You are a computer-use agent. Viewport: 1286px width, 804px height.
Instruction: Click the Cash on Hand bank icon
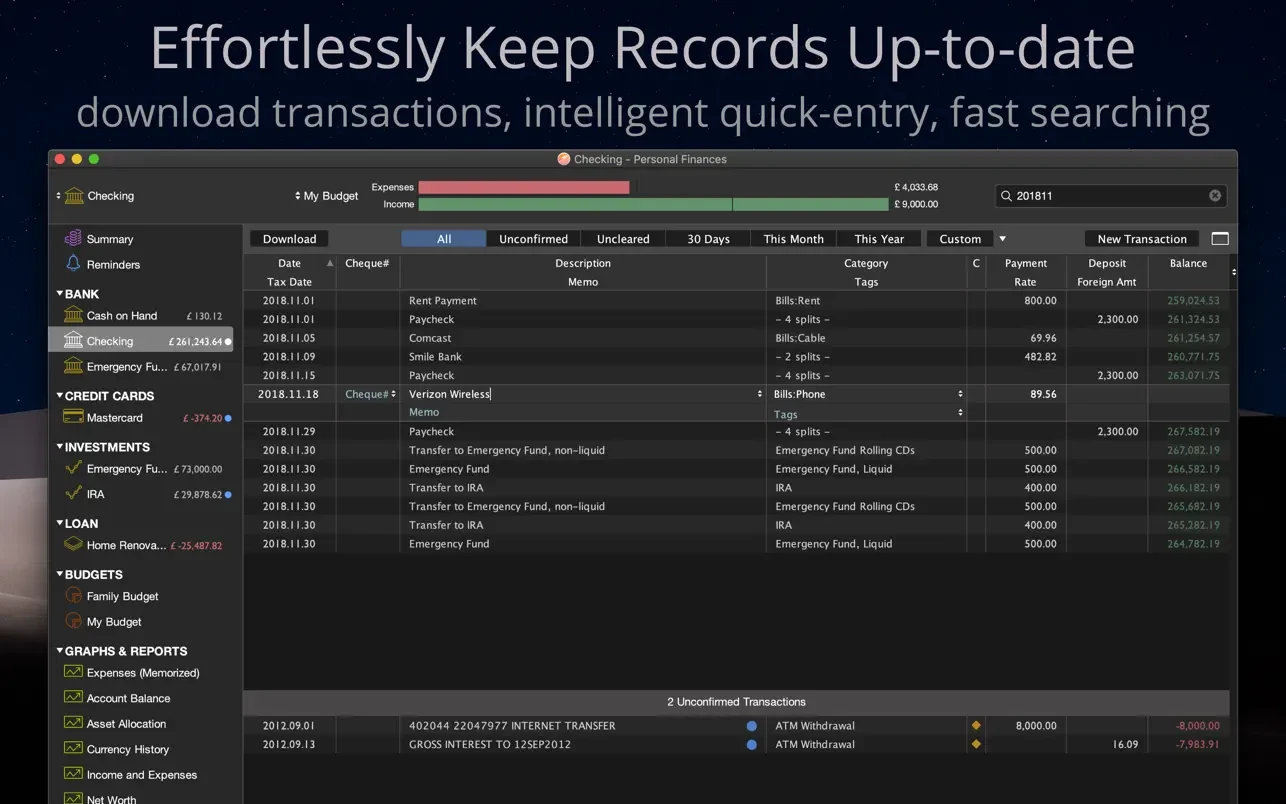[x=73, y=315]
